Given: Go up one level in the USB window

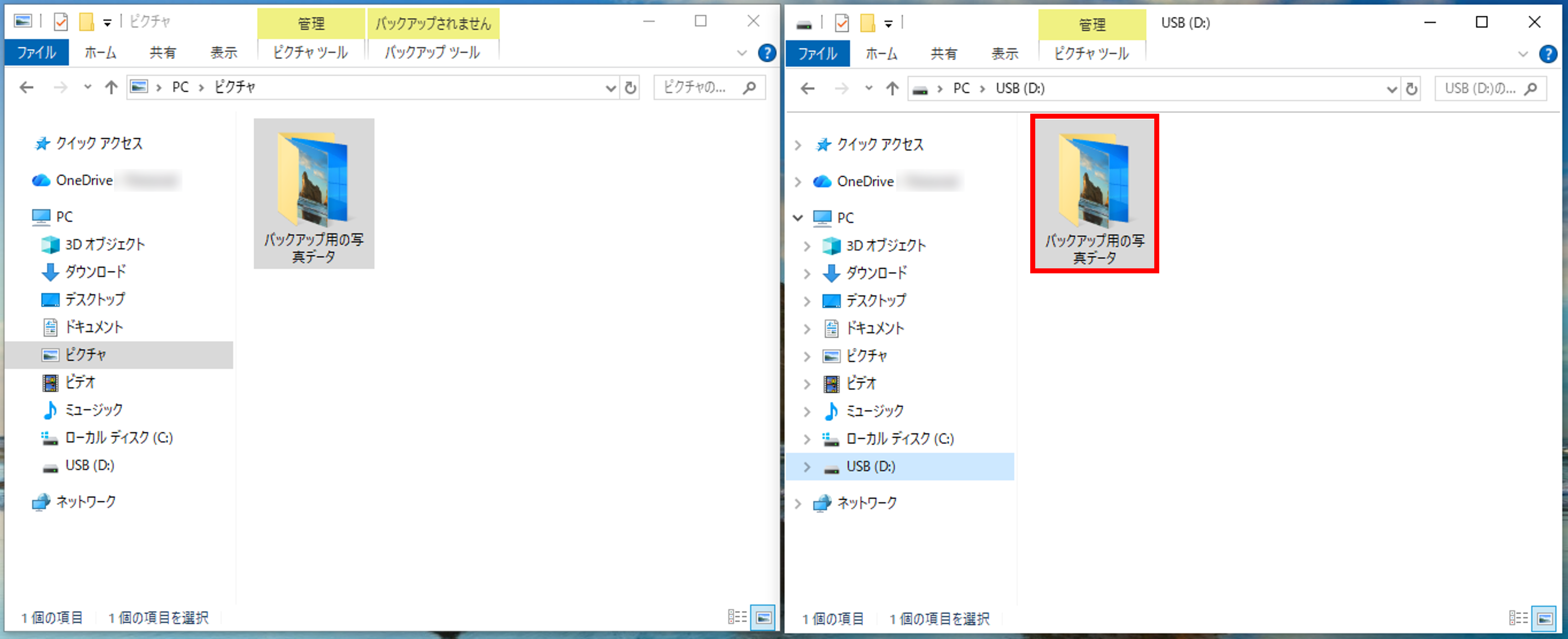Looking at the screenshot, I should [x=892, y=89].
